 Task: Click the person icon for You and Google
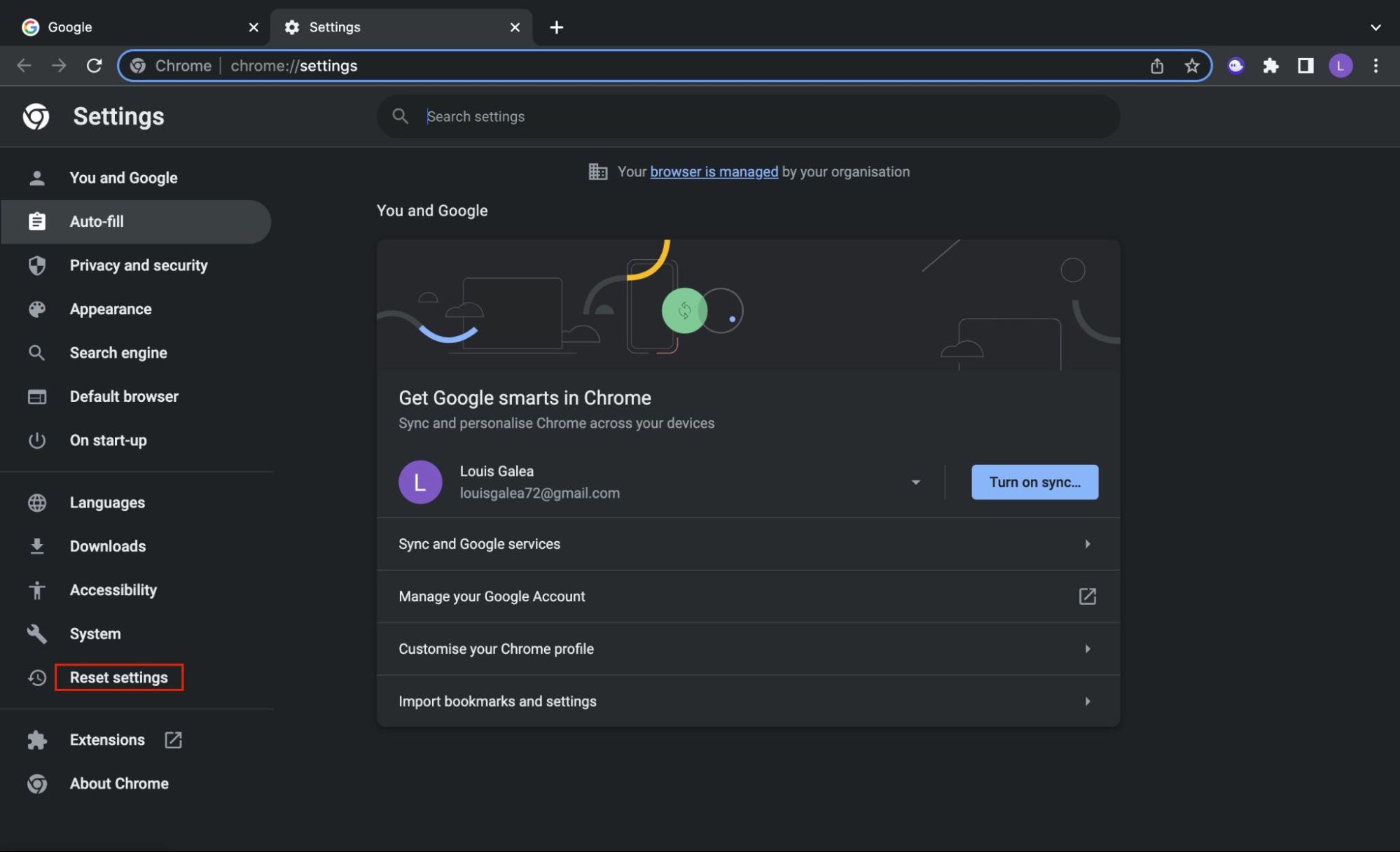[37, 178]
